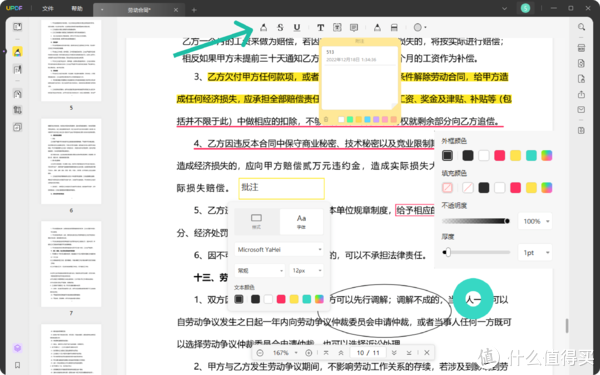Expand the shape tool dropdown arrow
The width and height of the screenshot is (600, 375).
tap(425, 28)
